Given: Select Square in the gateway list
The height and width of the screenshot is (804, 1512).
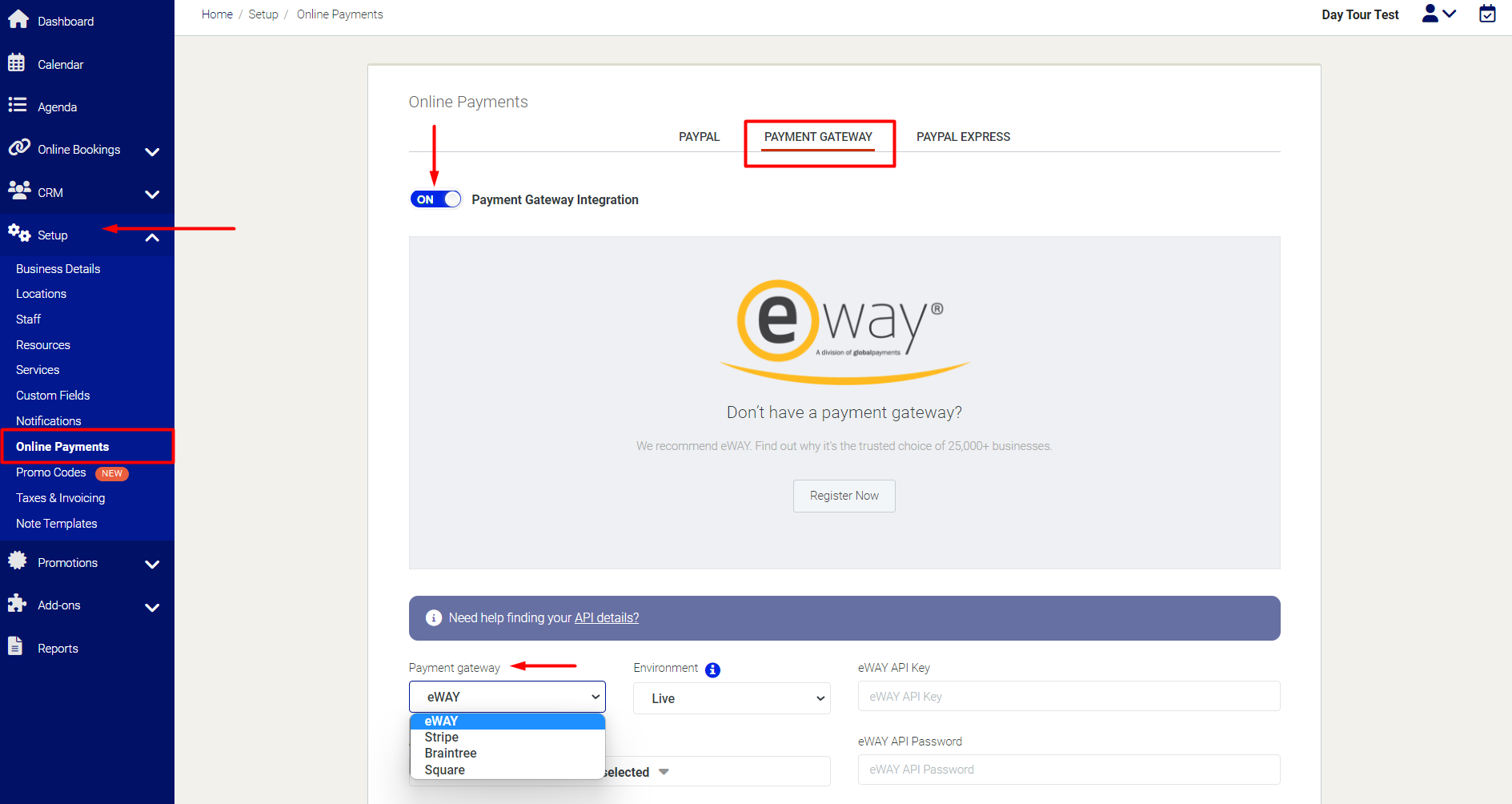Looking at the screenshot, I should pyautogui.click(x=507, y=770).
